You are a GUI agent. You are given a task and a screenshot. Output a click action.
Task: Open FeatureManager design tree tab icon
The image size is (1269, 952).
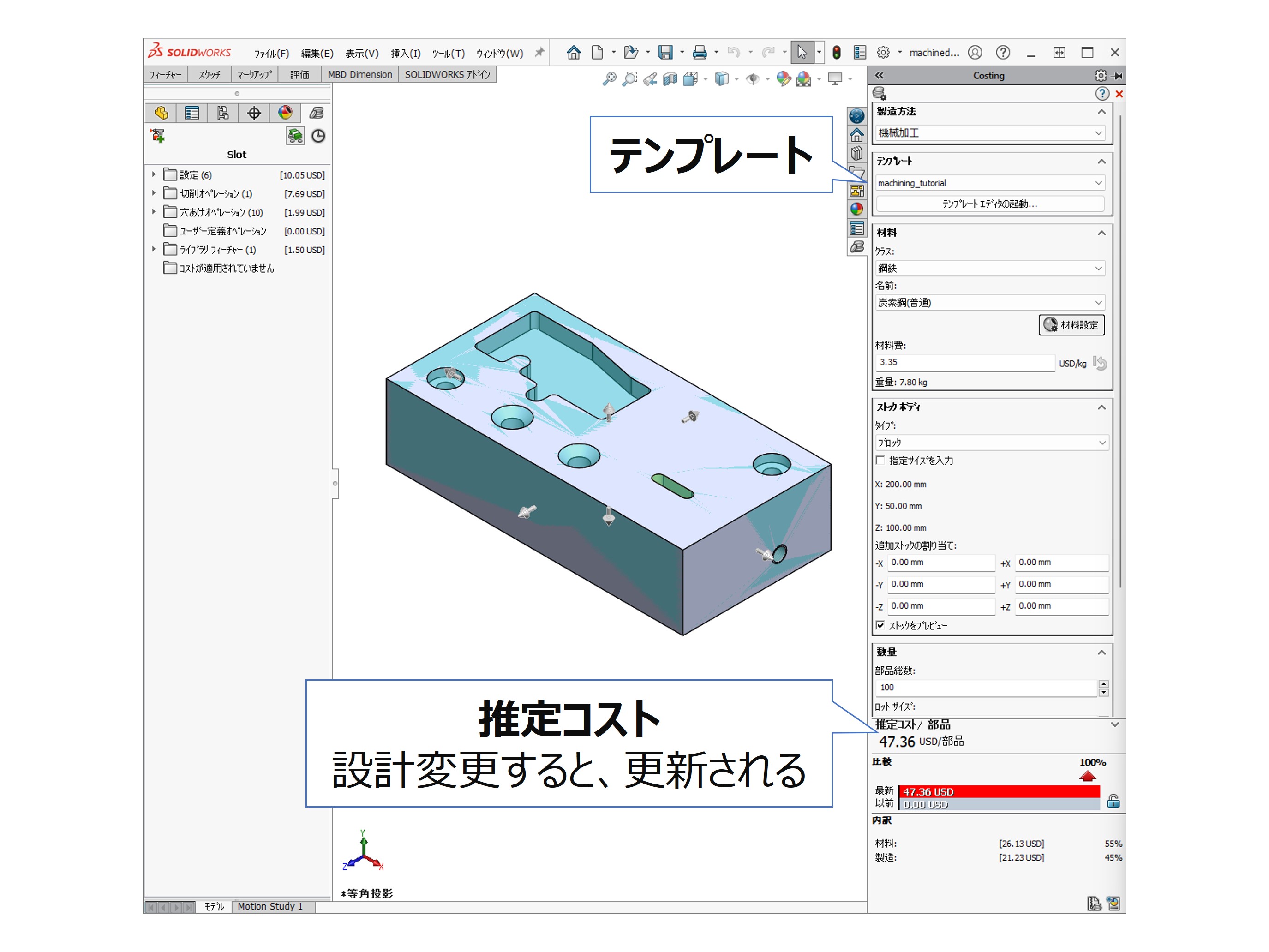coord(161,113)
